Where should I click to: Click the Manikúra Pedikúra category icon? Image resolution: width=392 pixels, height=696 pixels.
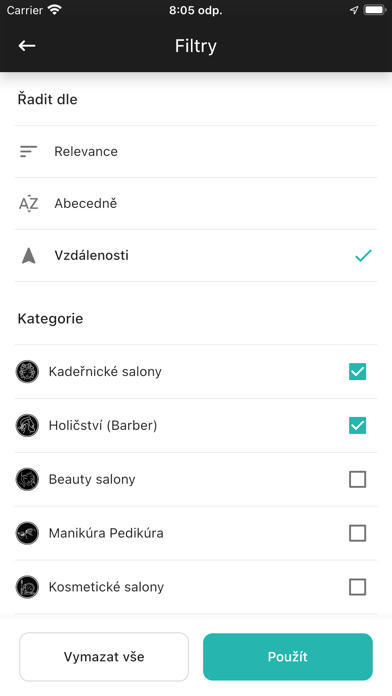tap(27, 533)
